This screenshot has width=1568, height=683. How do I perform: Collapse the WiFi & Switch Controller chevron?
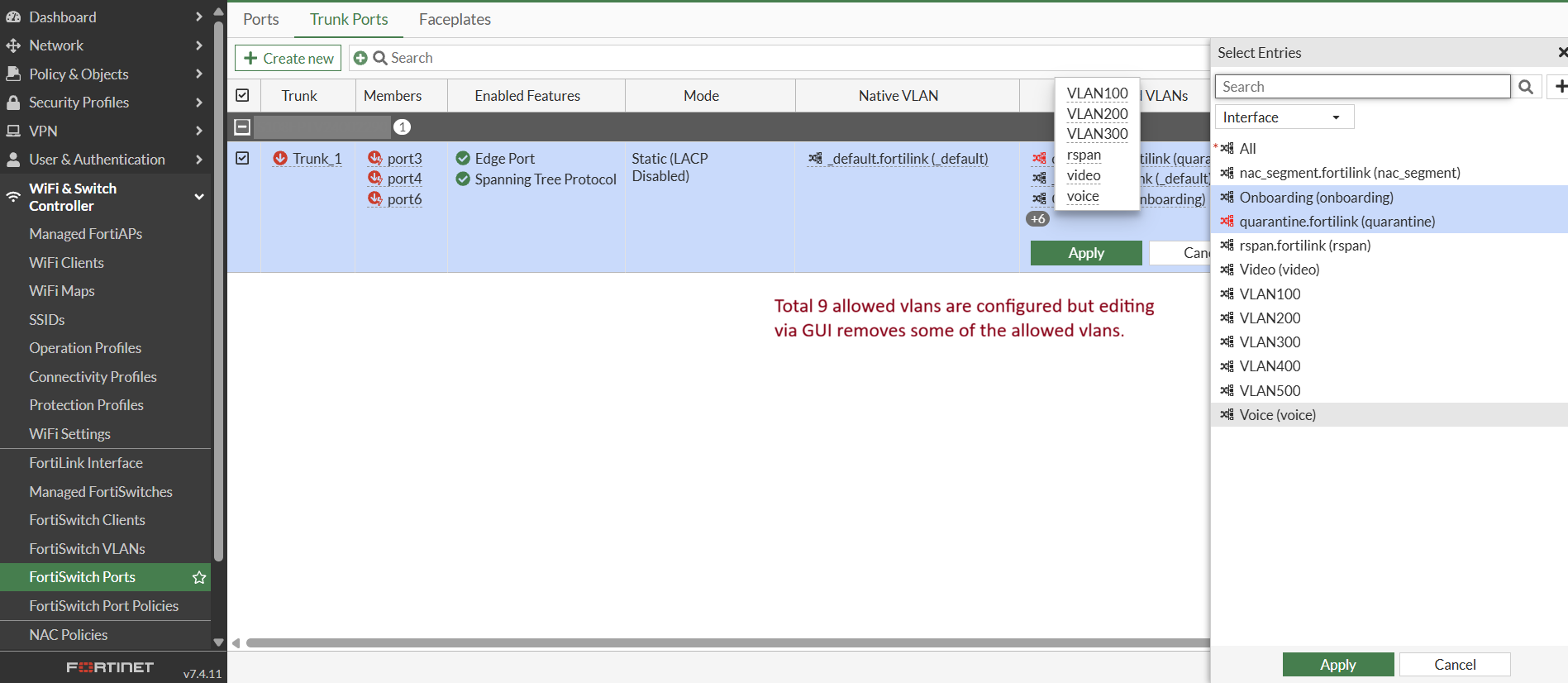pyautogui.click(x=198, y=197)
